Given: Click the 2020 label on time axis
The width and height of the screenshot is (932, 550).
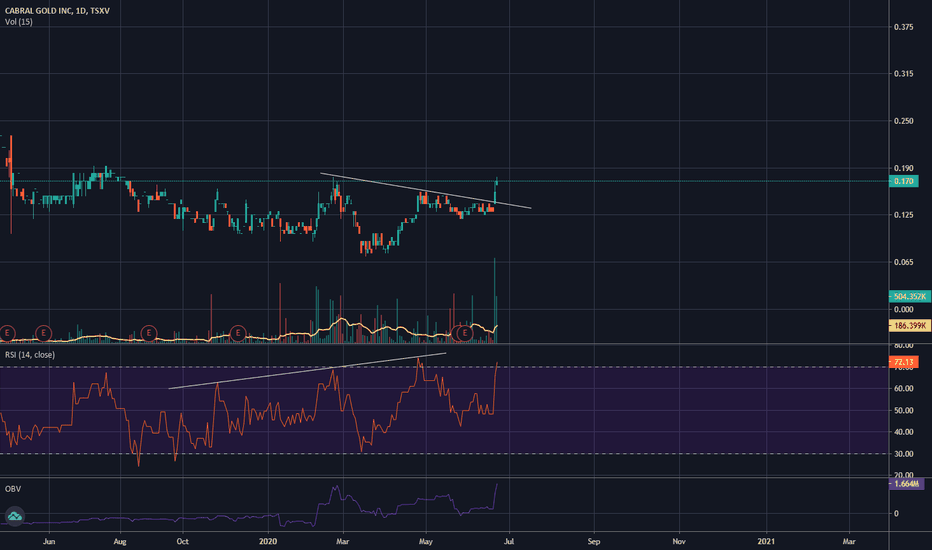Looking at the screenshot, I should point(268,542).
